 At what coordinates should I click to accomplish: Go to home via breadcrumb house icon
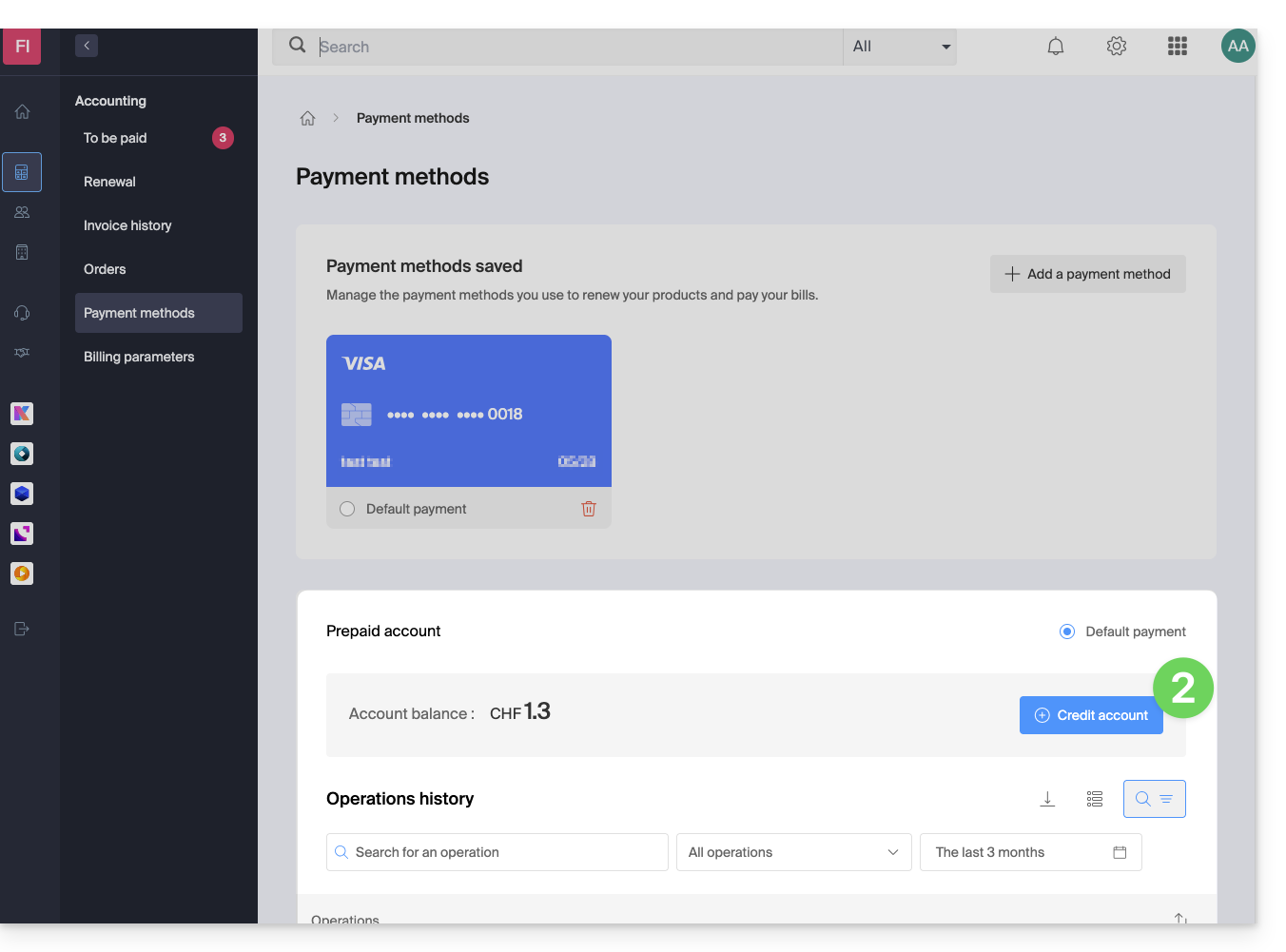307,118
